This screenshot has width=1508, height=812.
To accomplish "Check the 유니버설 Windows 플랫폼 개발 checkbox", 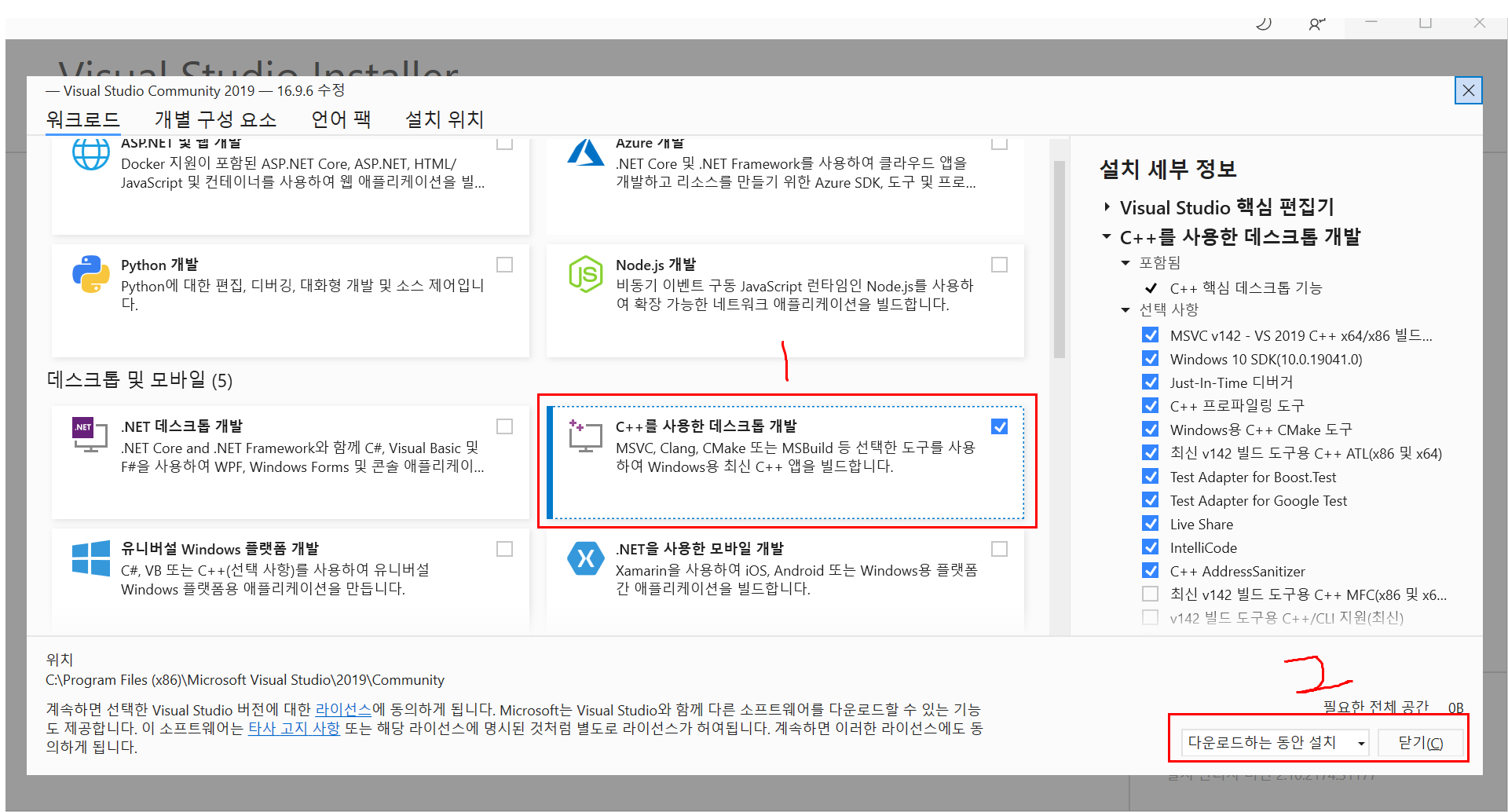I will (505, 549).
